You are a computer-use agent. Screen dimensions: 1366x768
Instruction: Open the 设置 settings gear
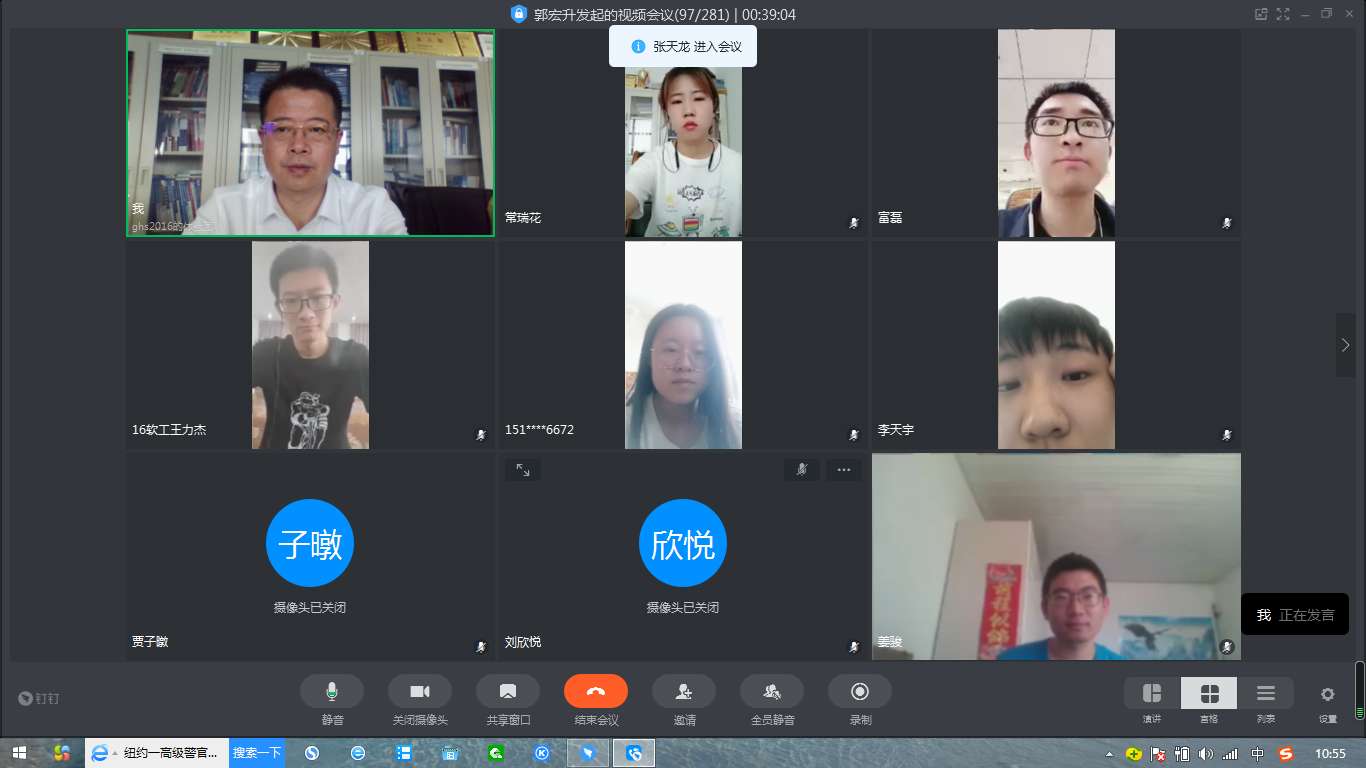[1328, 694]
